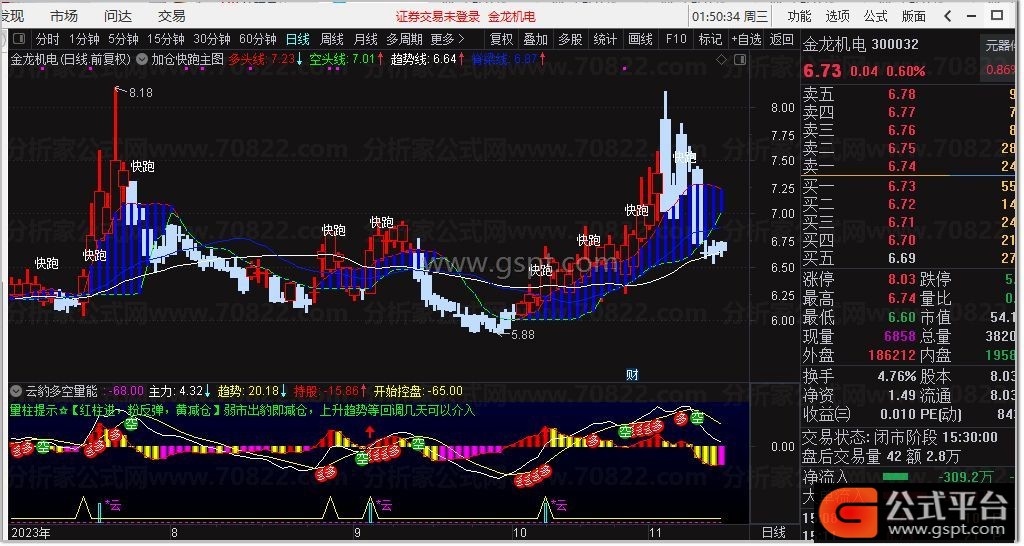Open the 公式 menu
This screenshot has width=1024, height=546.
(x=876, y=16)
